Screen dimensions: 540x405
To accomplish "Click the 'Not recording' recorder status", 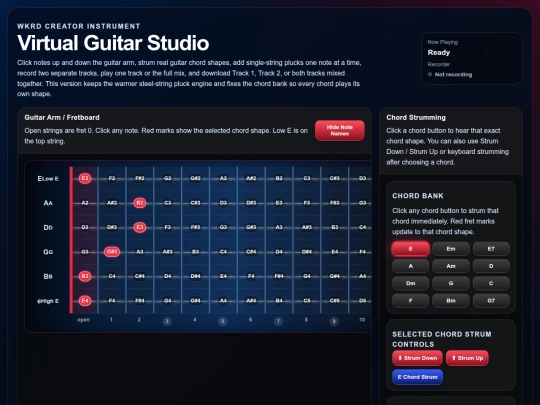I will coord(453,74).
